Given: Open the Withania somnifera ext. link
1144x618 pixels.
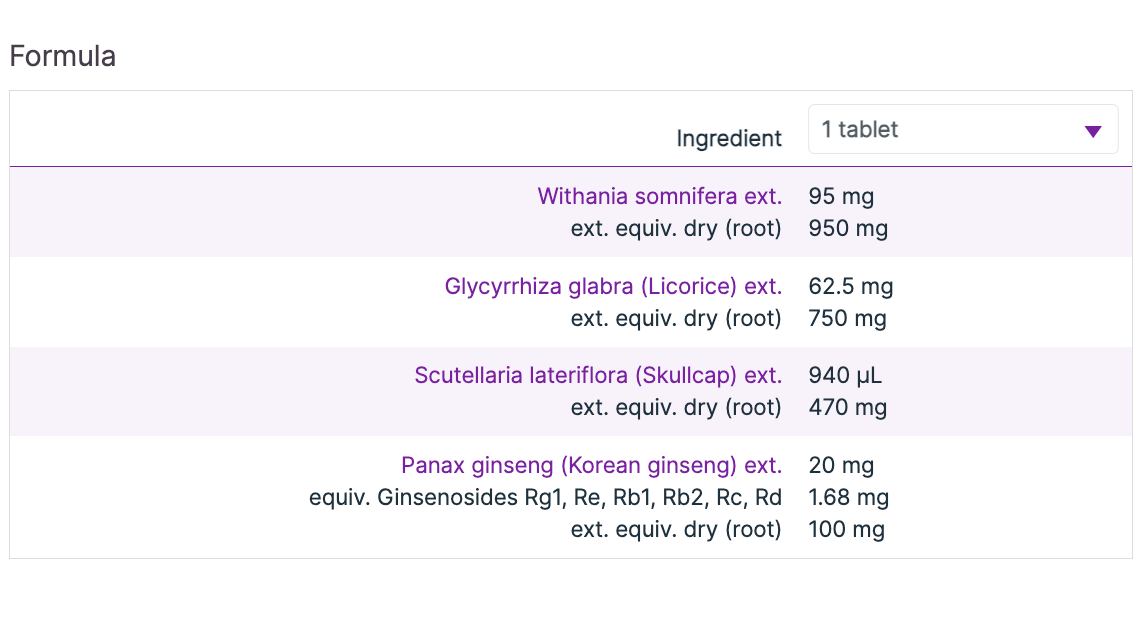Looking at the screenshot, I should point(659,196).
